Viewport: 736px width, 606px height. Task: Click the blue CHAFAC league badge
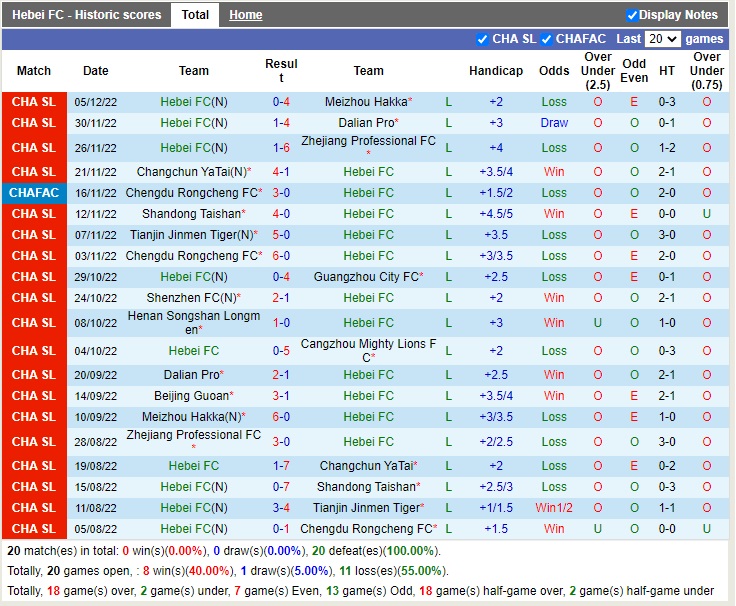click(34, 193)
